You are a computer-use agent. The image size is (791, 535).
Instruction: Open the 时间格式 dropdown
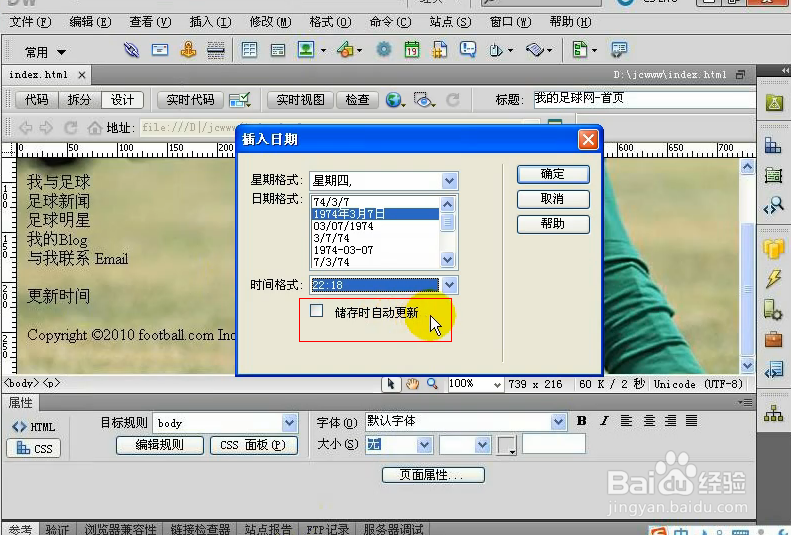(449, 285)
